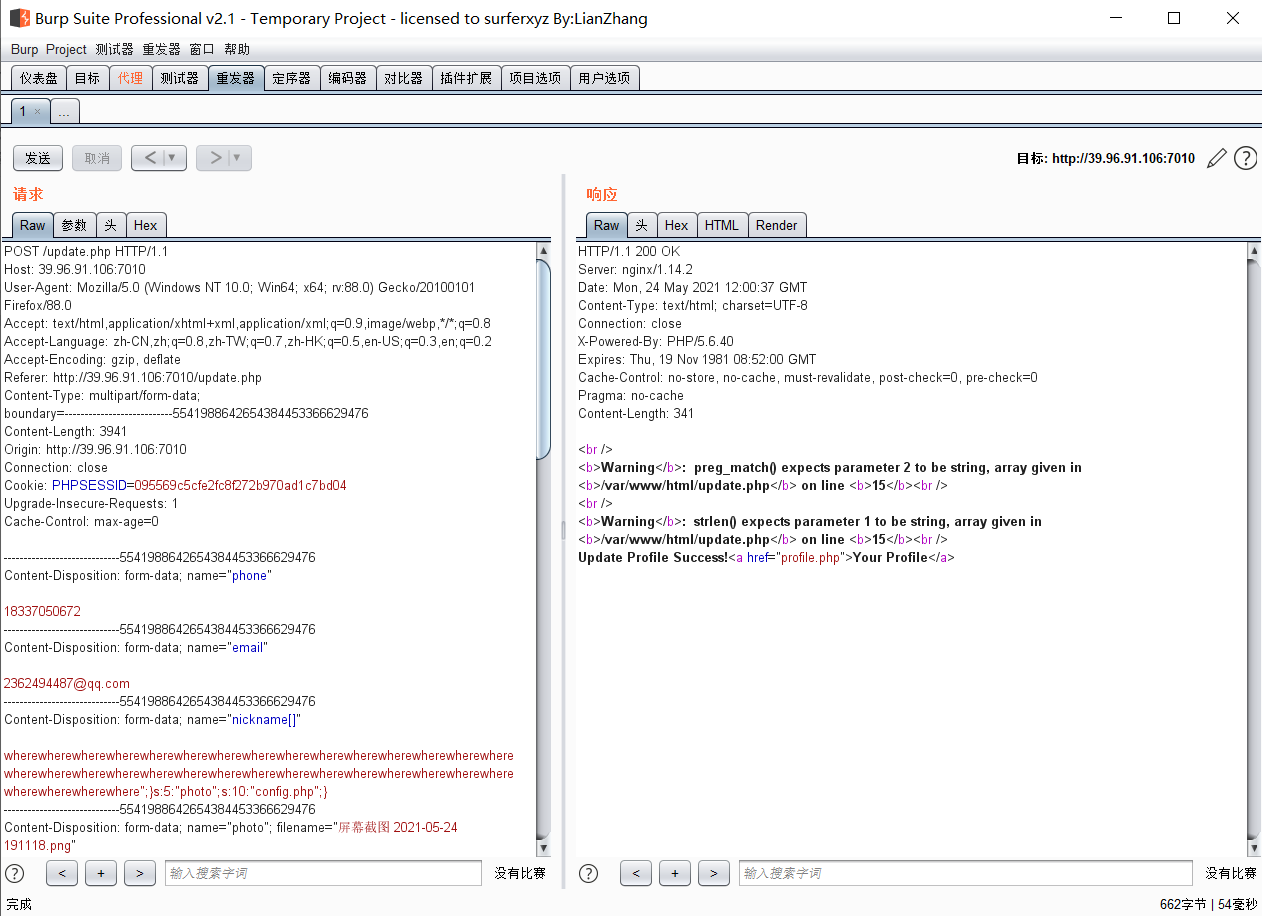This screenshot has height=916, width=1262.
Task: Click the status bar '662字节 | 54毫秒'
Action: [x=1207, y=904]
